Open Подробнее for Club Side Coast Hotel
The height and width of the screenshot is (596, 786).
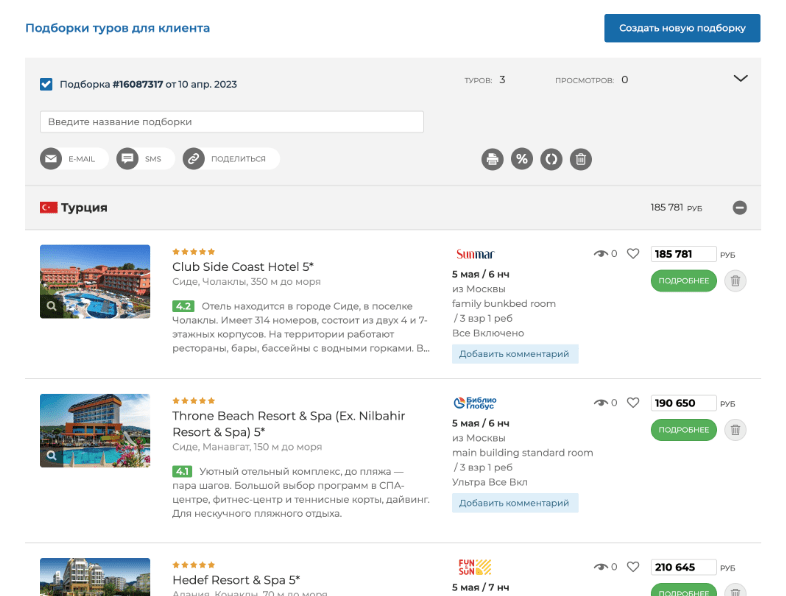[684, 281]
